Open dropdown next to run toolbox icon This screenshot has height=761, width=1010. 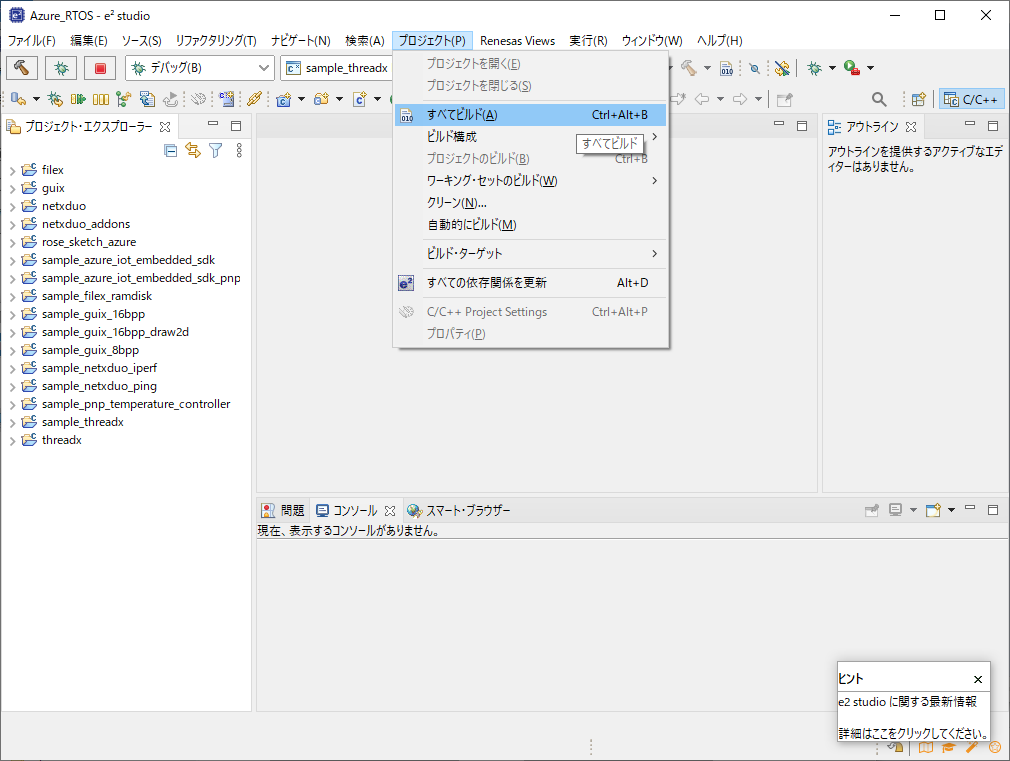click(x=870, y=68)
